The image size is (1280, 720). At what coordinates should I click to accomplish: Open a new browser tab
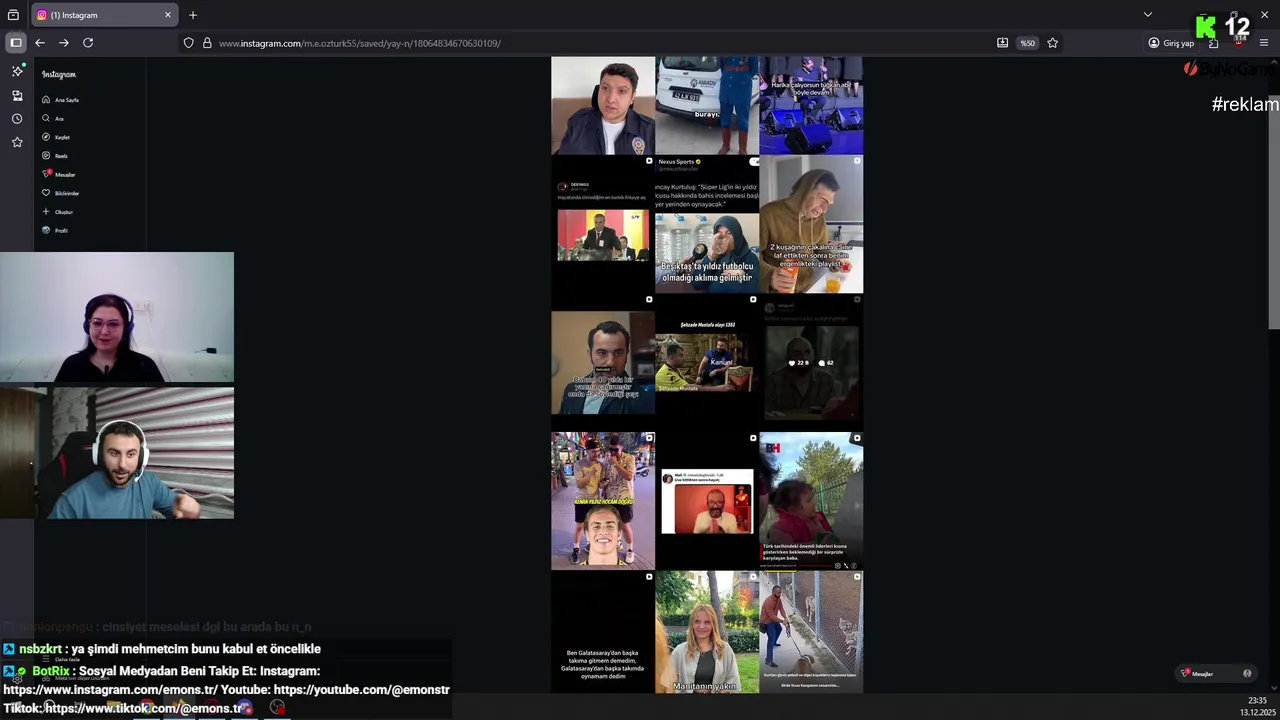(x=193, y=15)
